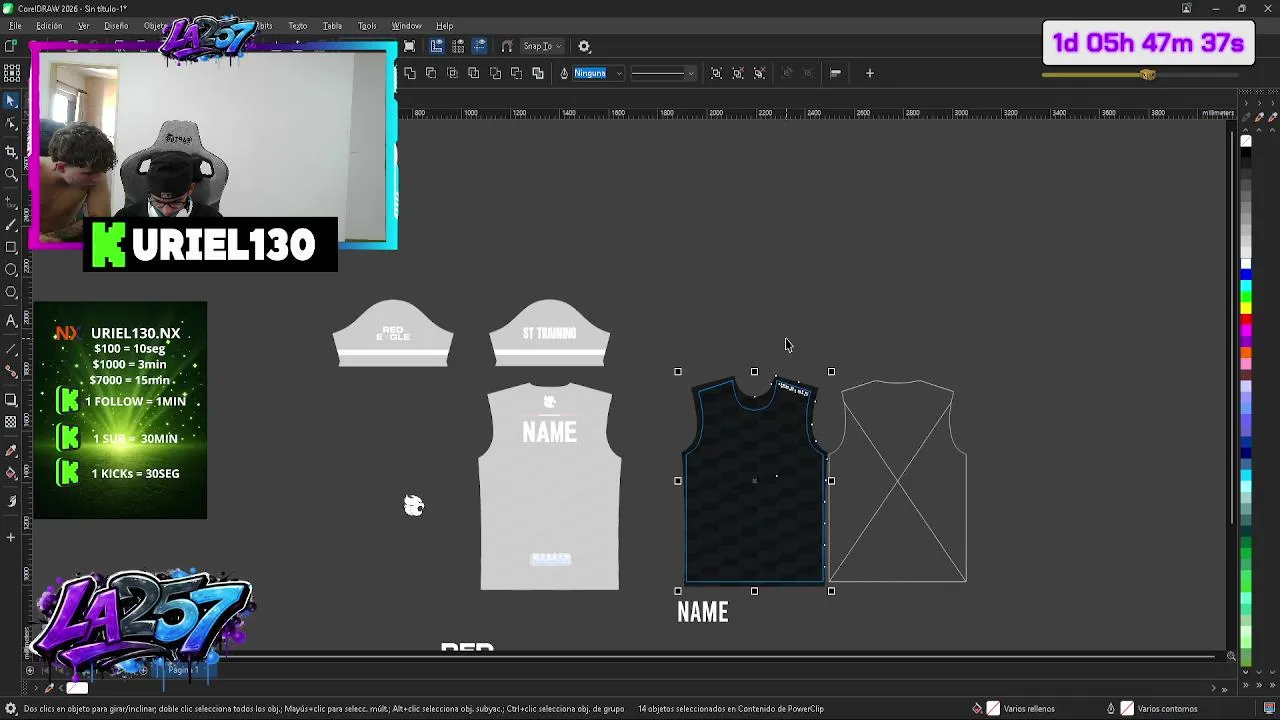
Task: Select the Interactive fill tool
Action: (x=11, y=473)
